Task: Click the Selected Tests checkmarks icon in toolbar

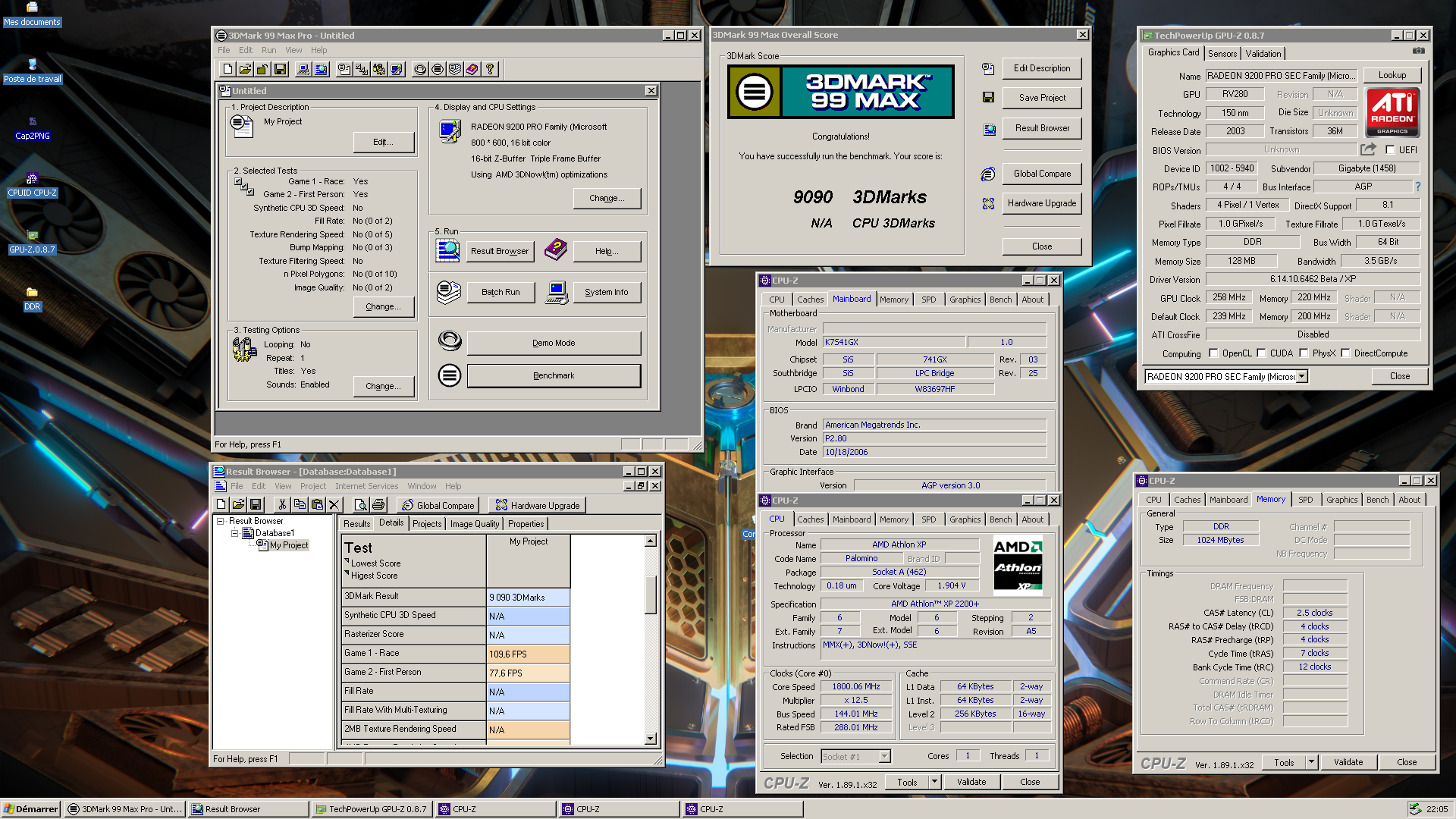Action: tap(362, 69)
